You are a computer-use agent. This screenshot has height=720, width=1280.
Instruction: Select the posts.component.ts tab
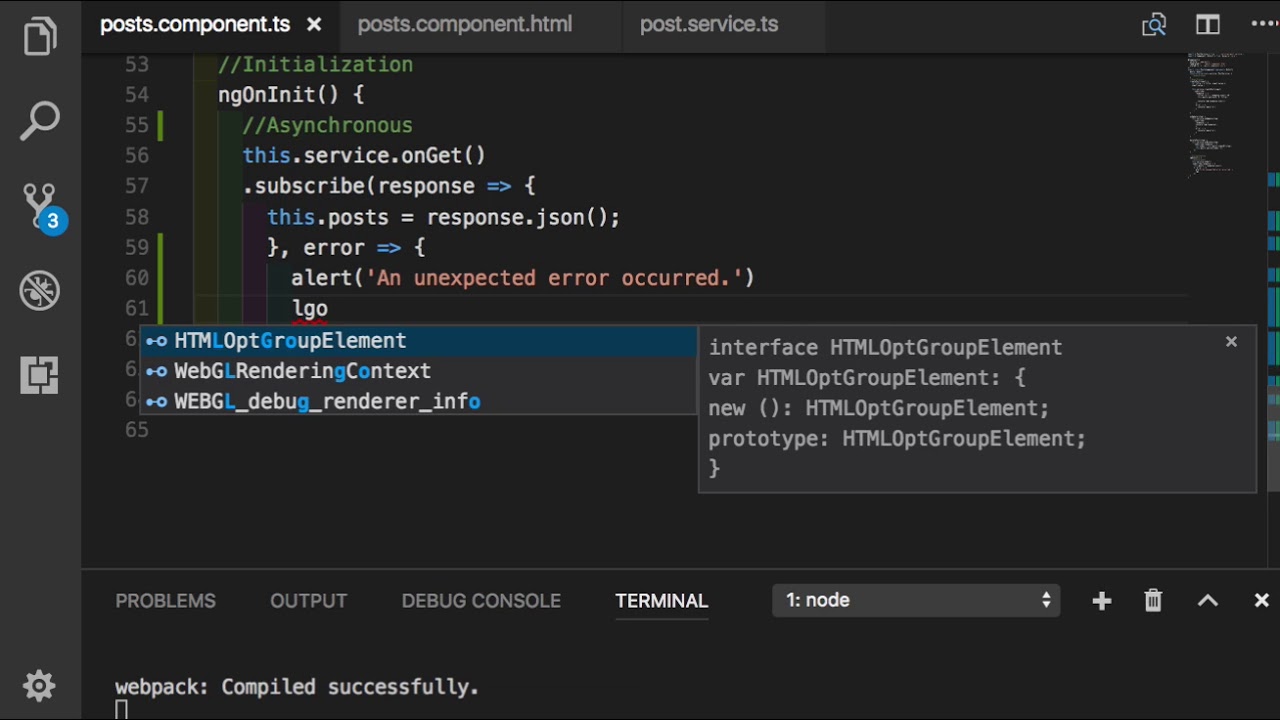(x=195, y=25)
